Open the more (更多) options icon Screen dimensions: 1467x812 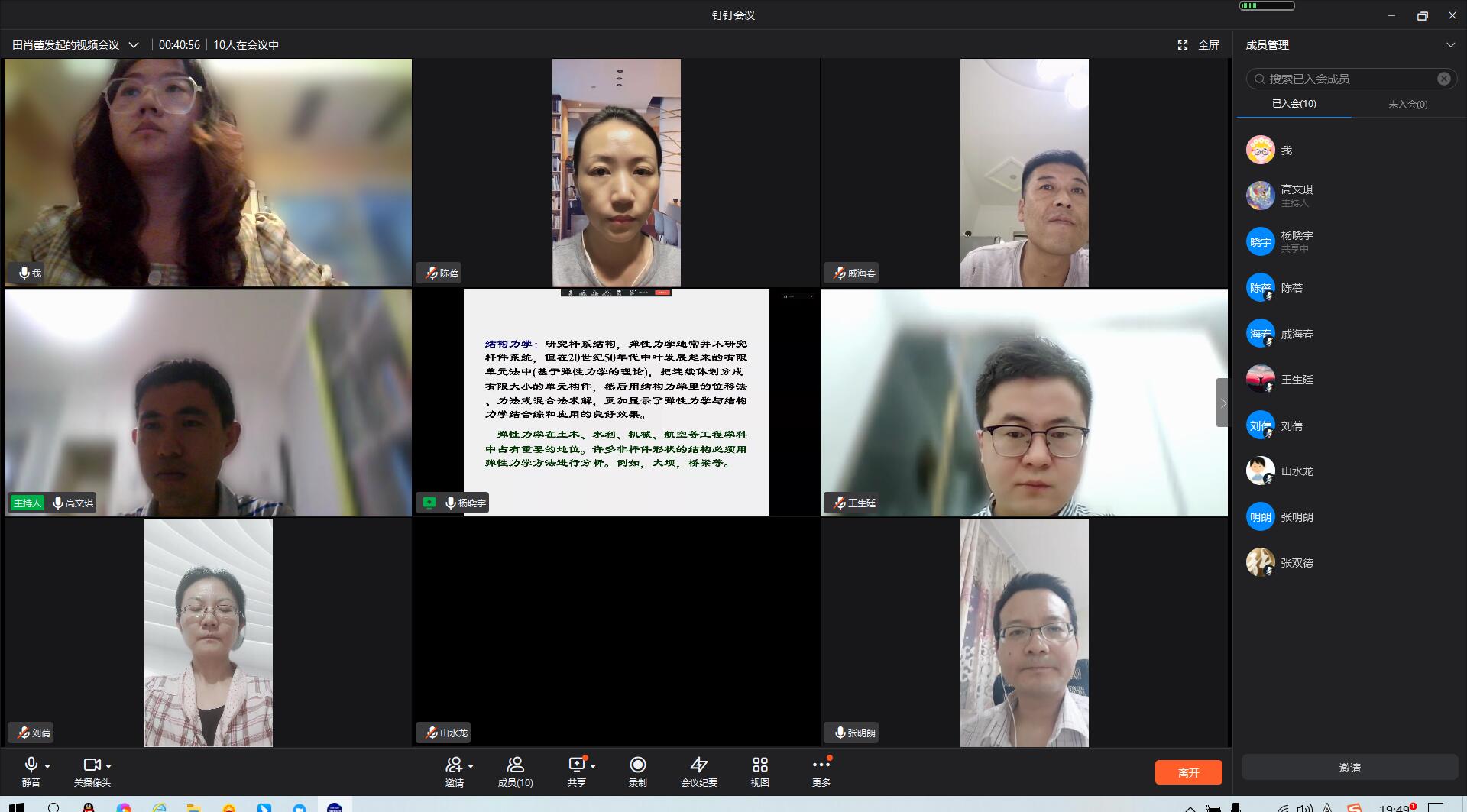[x=821, y=765]
